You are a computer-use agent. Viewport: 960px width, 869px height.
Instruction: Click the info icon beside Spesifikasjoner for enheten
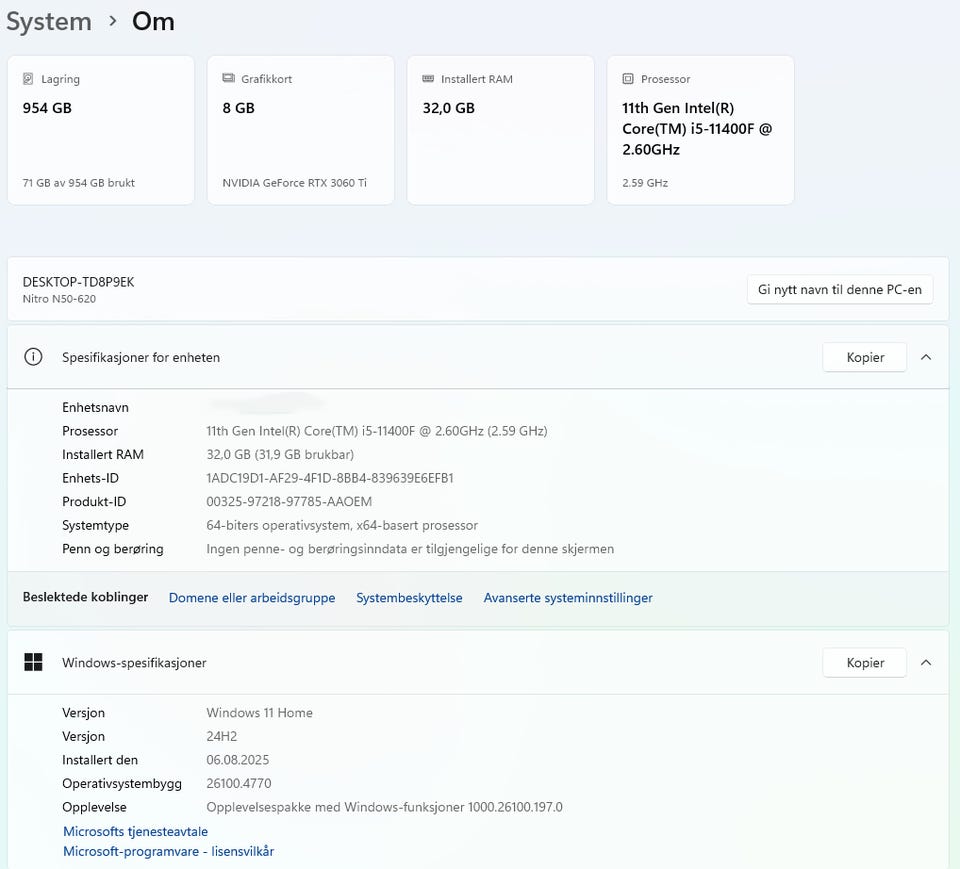point(33,357)
